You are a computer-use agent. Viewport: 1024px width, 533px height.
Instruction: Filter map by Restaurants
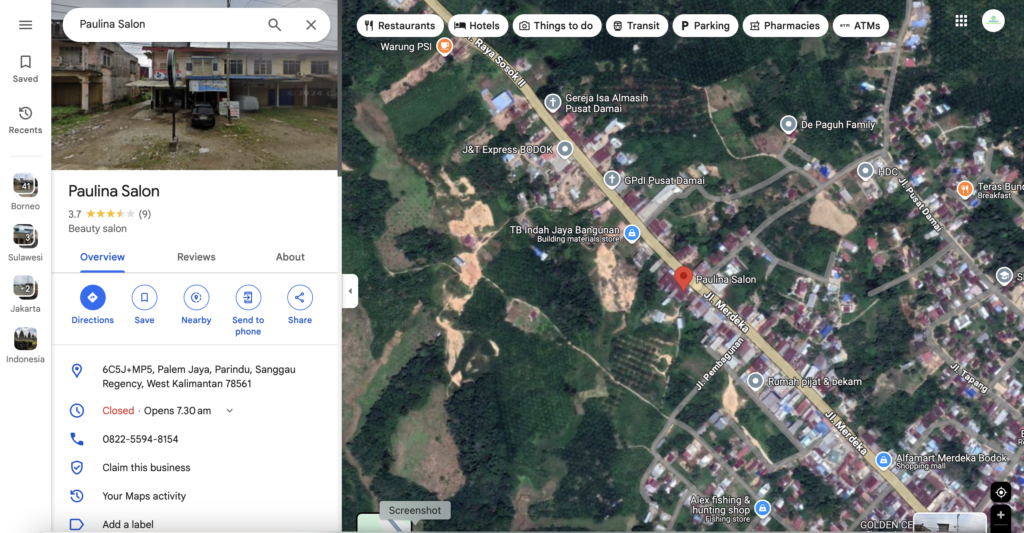pos(400,26)
